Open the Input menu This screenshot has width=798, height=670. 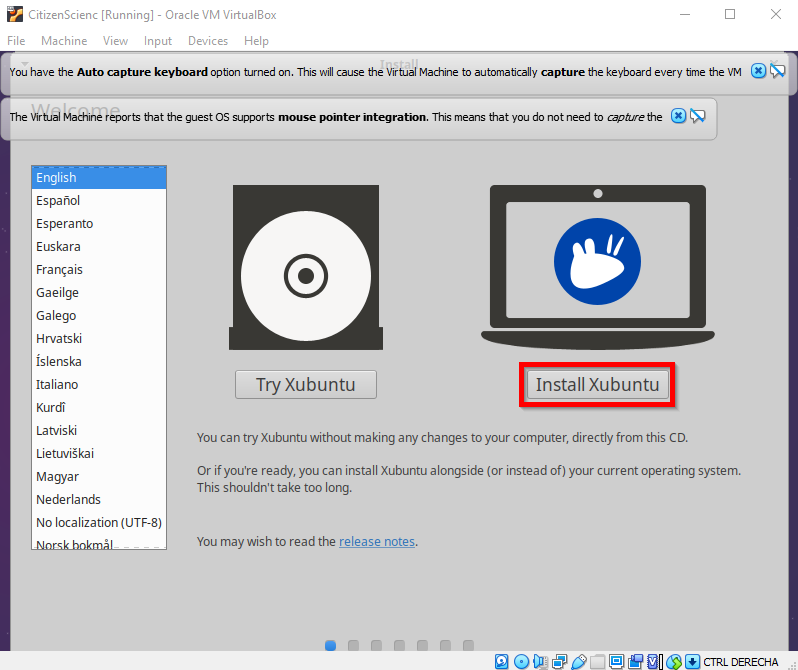pos(158,41)
